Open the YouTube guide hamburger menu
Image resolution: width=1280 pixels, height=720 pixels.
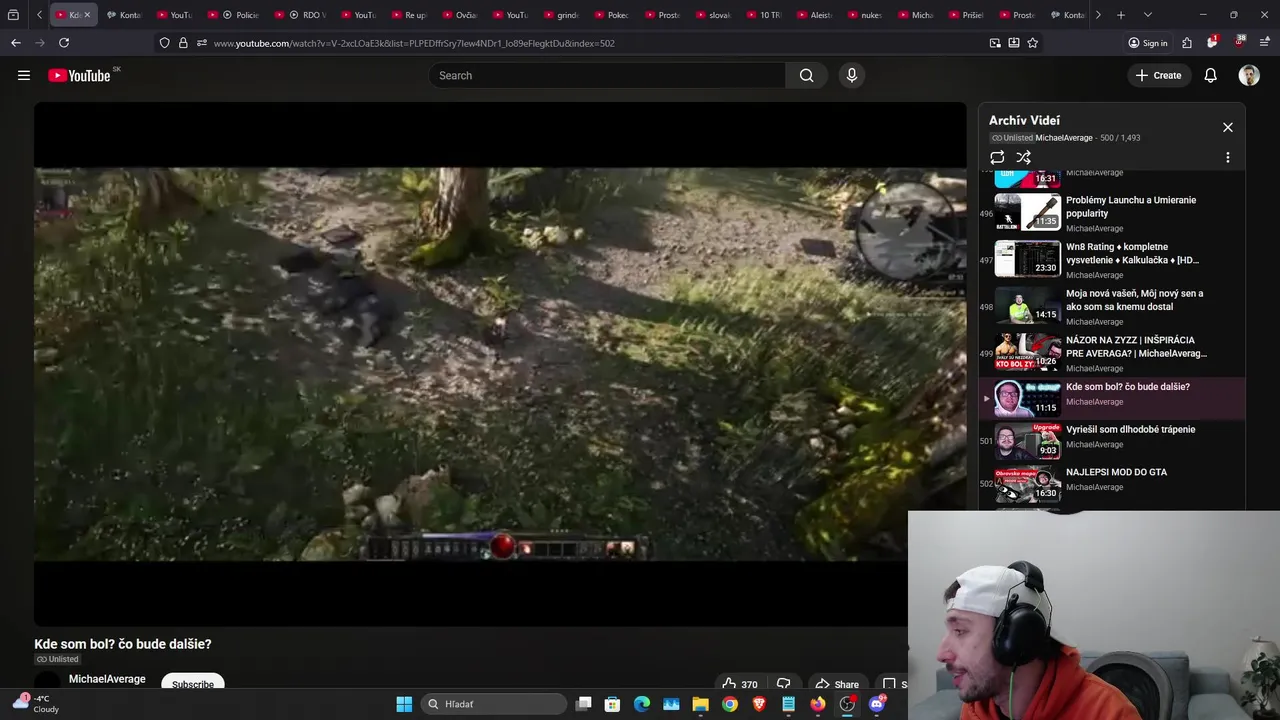pos(24,75)
